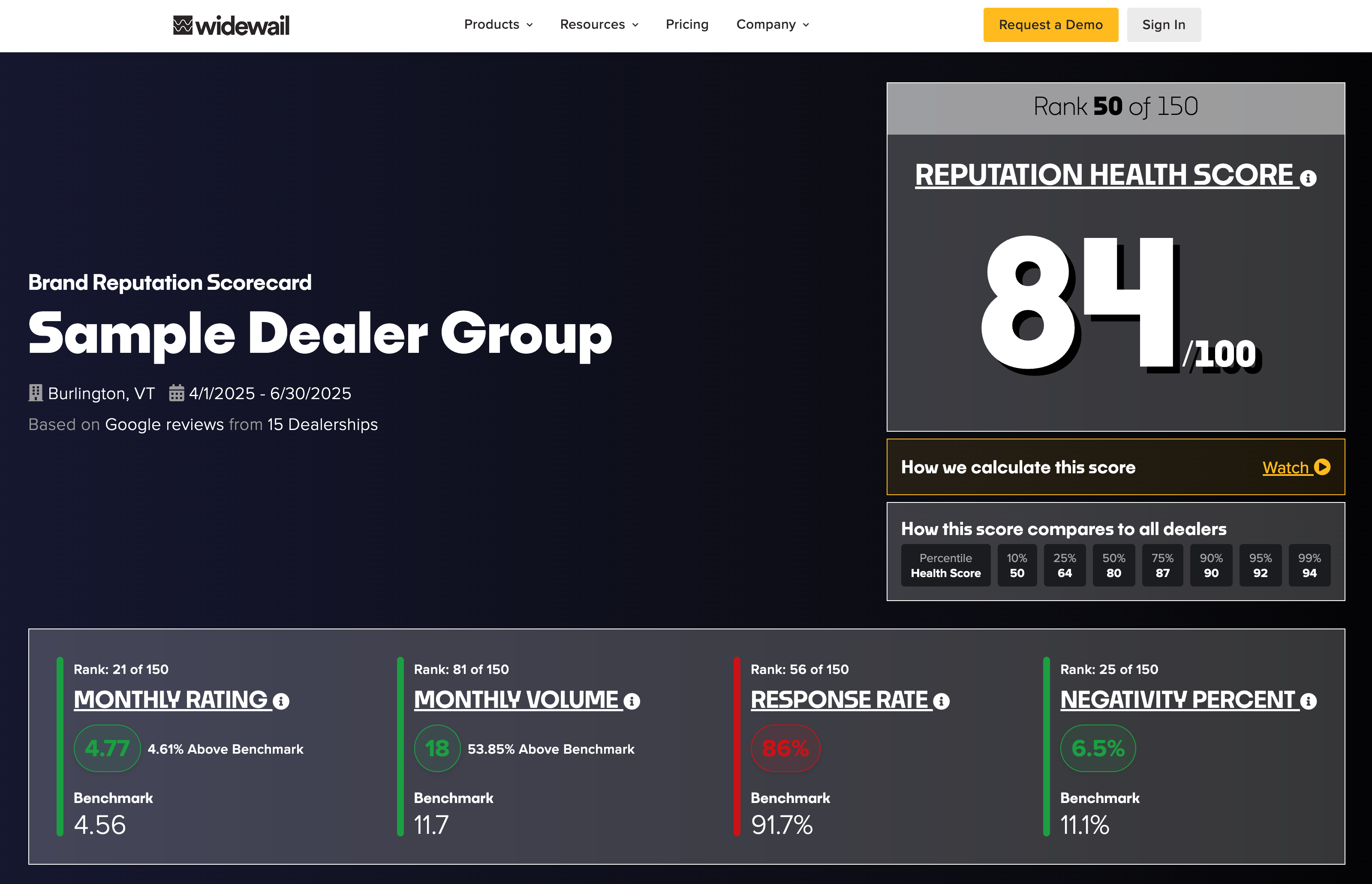Screen dimensions: 1372x884
Task: Click info icon beside Reputation Health Score
Action: [1308, 178]
